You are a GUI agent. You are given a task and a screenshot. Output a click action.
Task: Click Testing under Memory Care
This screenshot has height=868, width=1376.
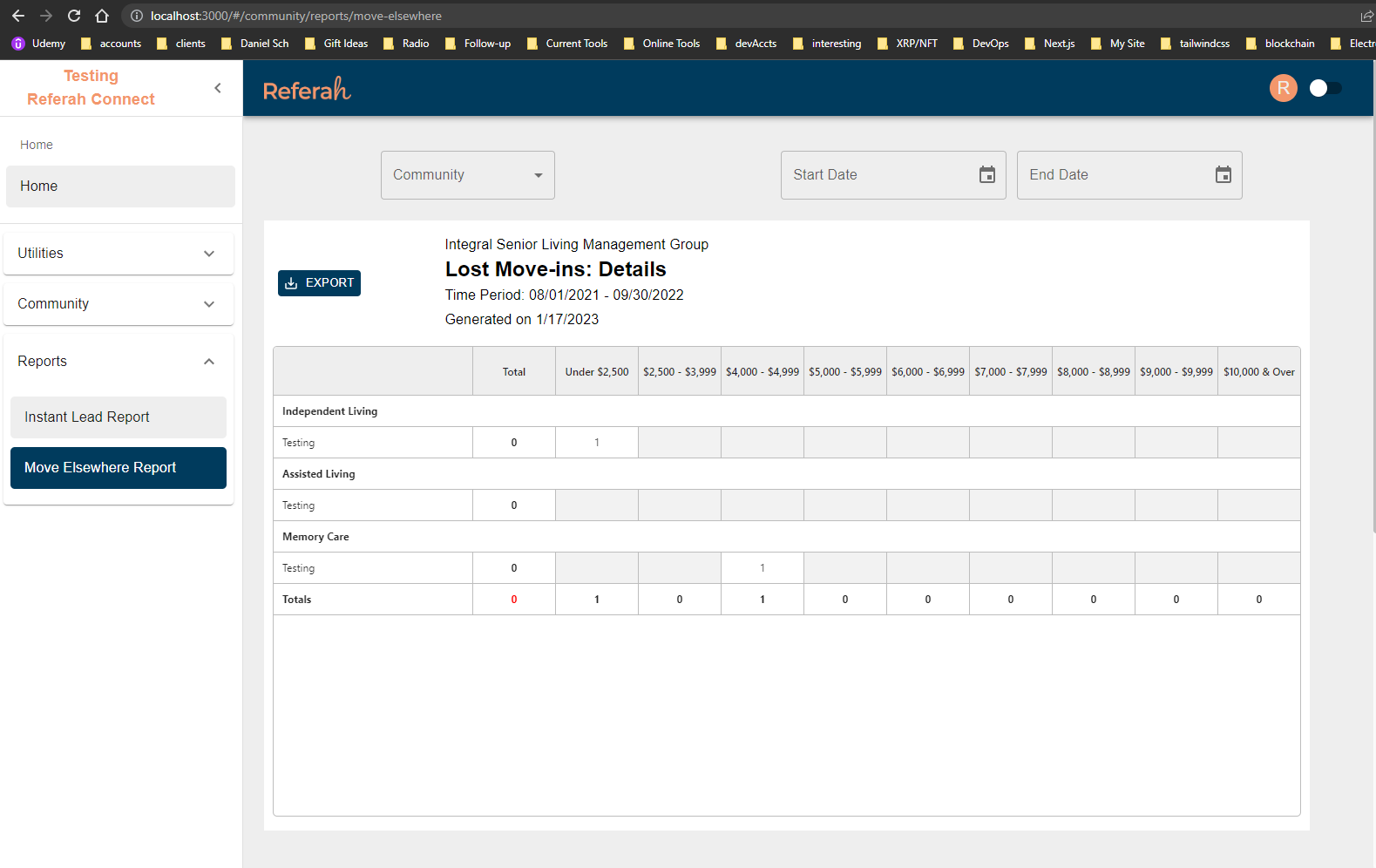pyautogui.click(x=299, y=568)
